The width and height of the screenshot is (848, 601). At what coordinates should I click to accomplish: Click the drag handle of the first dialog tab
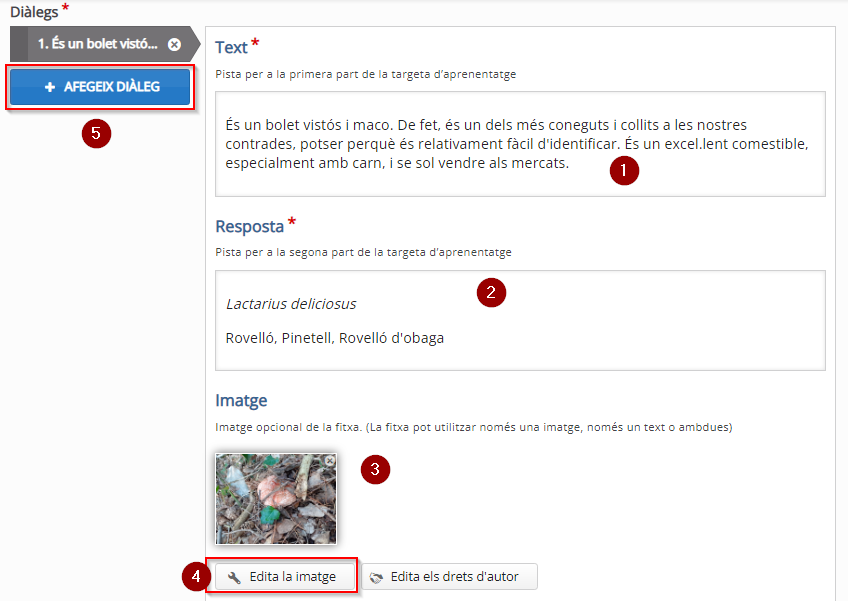[19, 44]
